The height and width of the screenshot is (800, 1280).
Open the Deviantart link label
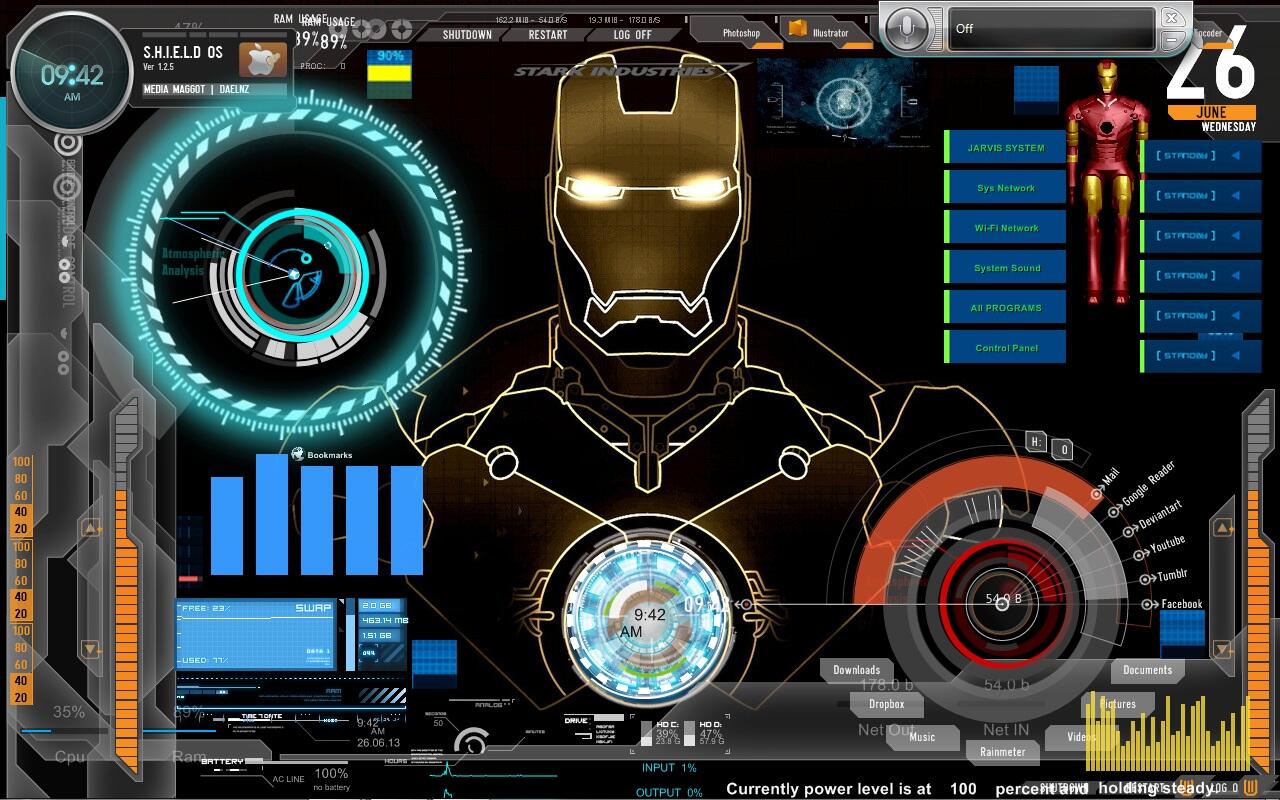point(1160,515)
